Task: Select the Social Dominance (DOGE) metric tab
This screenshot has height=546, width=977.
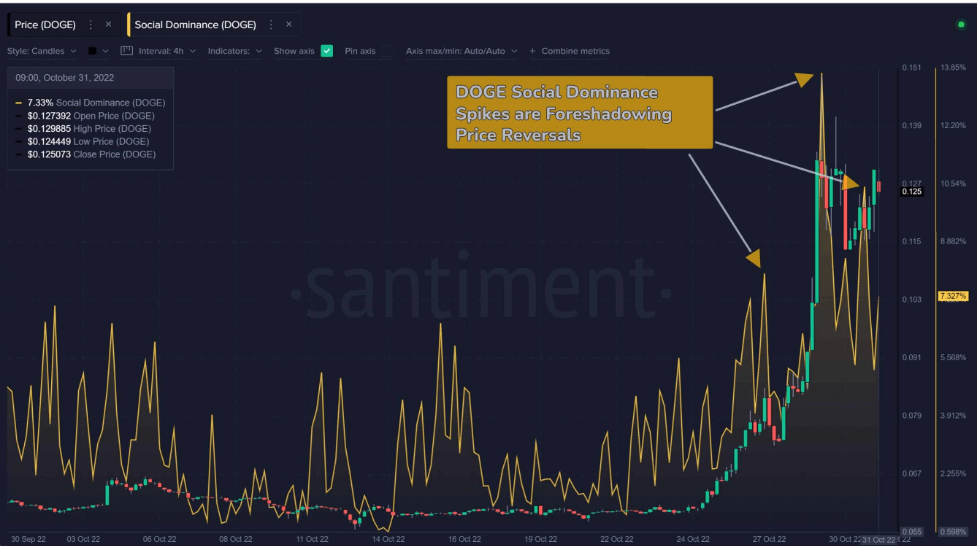Action: [x=195, y=24]
